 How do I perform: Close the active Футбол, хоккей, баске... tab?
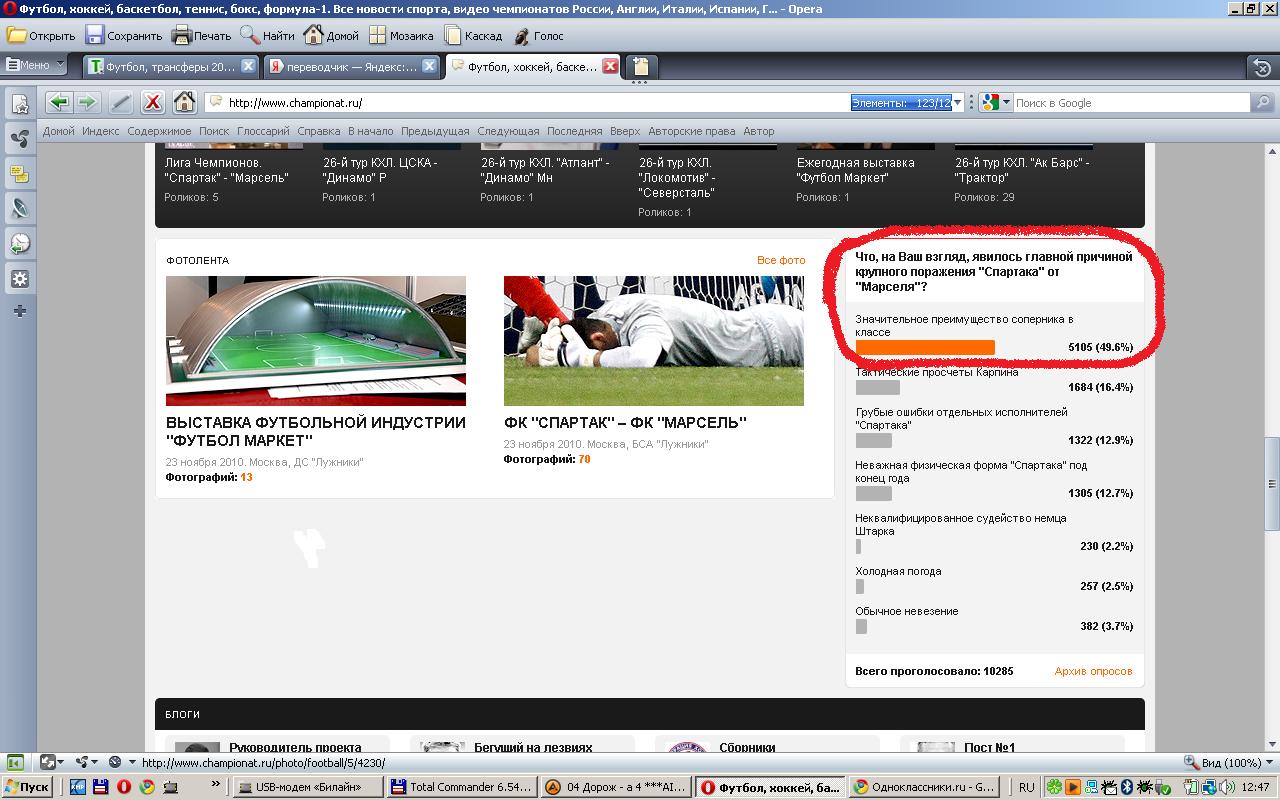tap(610, 66)
